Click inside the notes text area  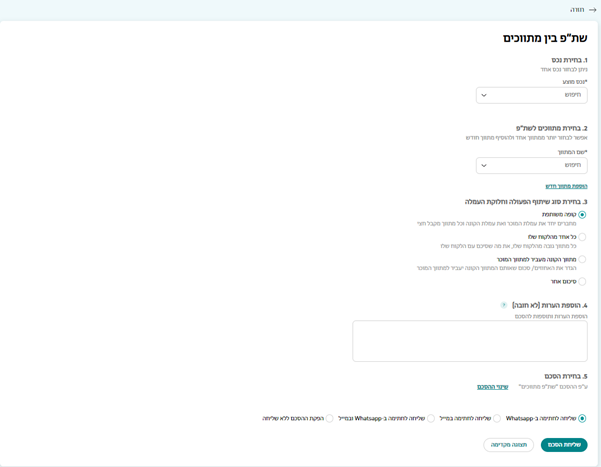[470, 341]
